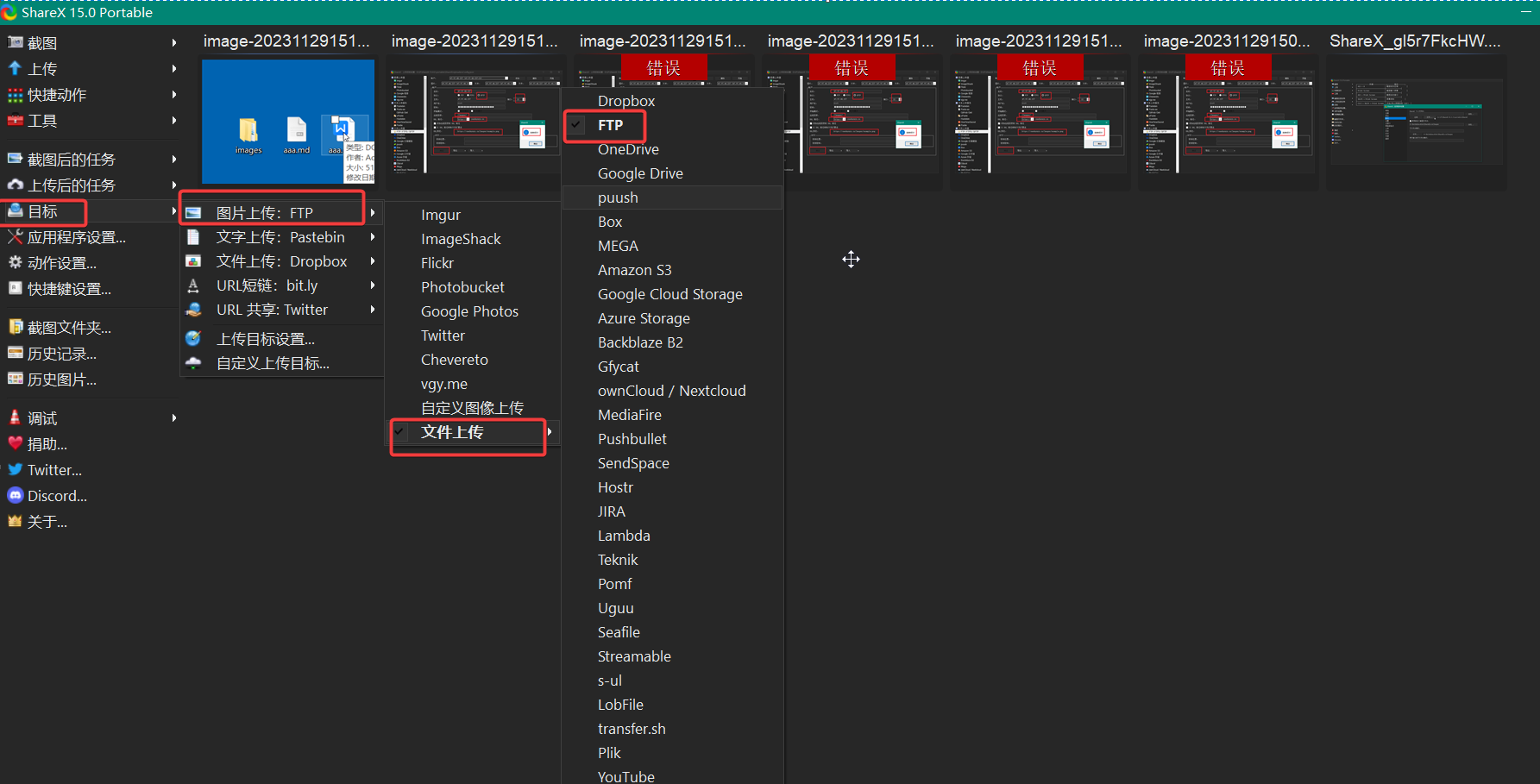Expand the 快捷动作 submenu arrow

(174, 94)
